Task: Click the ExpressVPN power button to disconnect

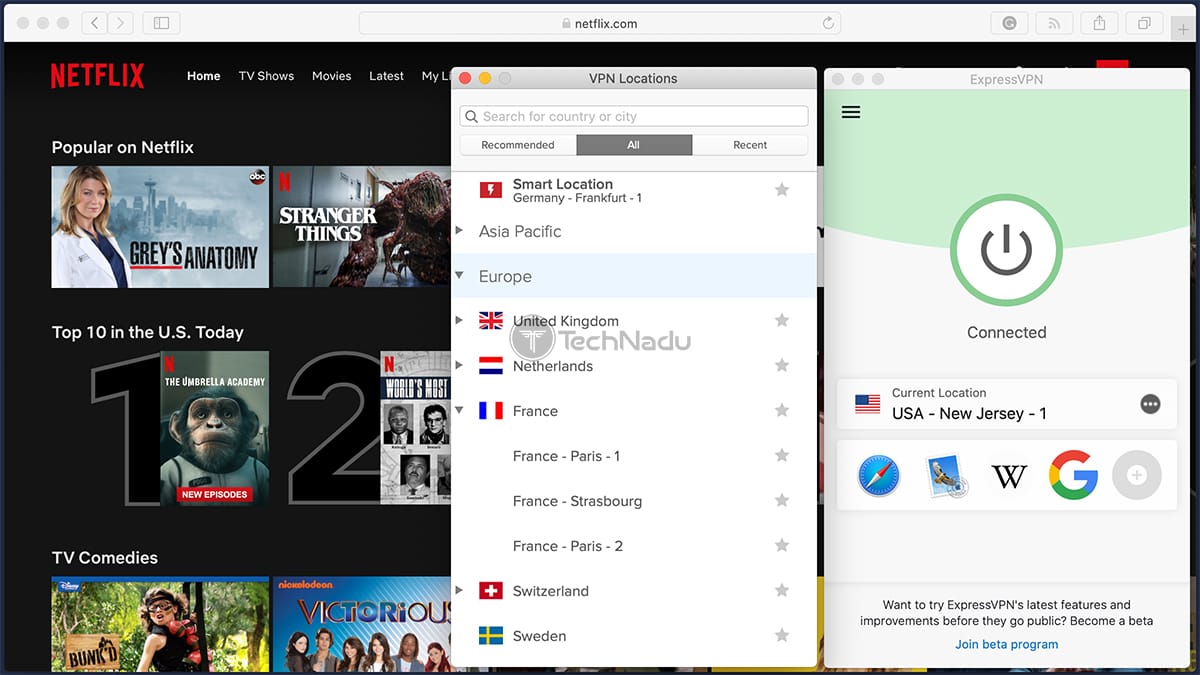Action: pos(1006,248)
